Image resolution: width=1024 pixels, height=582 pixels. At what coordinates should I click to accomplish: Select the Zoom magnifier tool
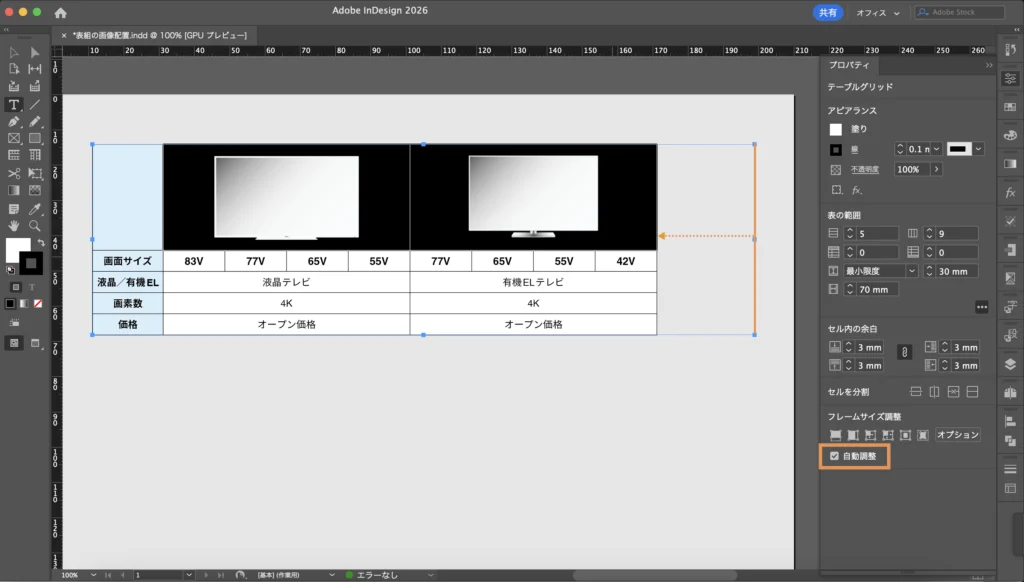pyautogui.click(x=35, y=226)
